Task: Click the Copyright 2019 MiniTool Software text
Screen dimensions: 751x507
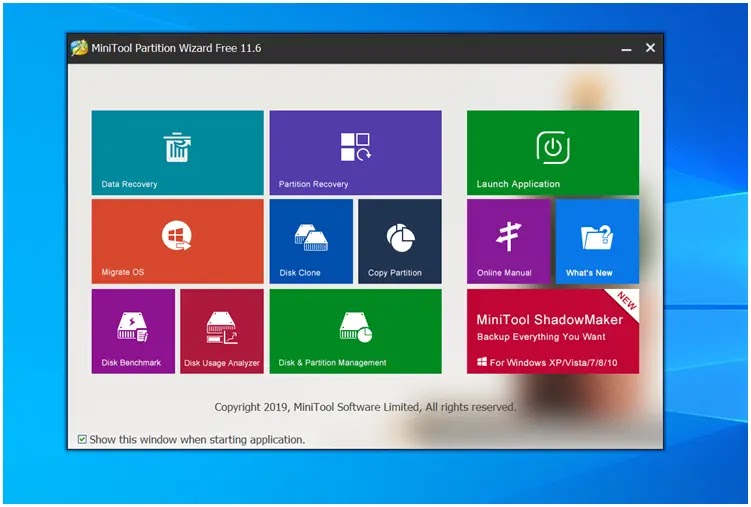Action: pyautogui.click(x=365, y=407)
